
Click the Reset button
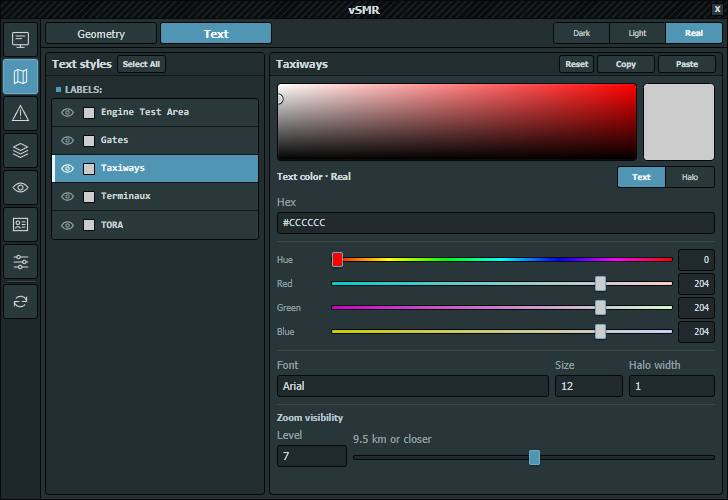[576, 64]
